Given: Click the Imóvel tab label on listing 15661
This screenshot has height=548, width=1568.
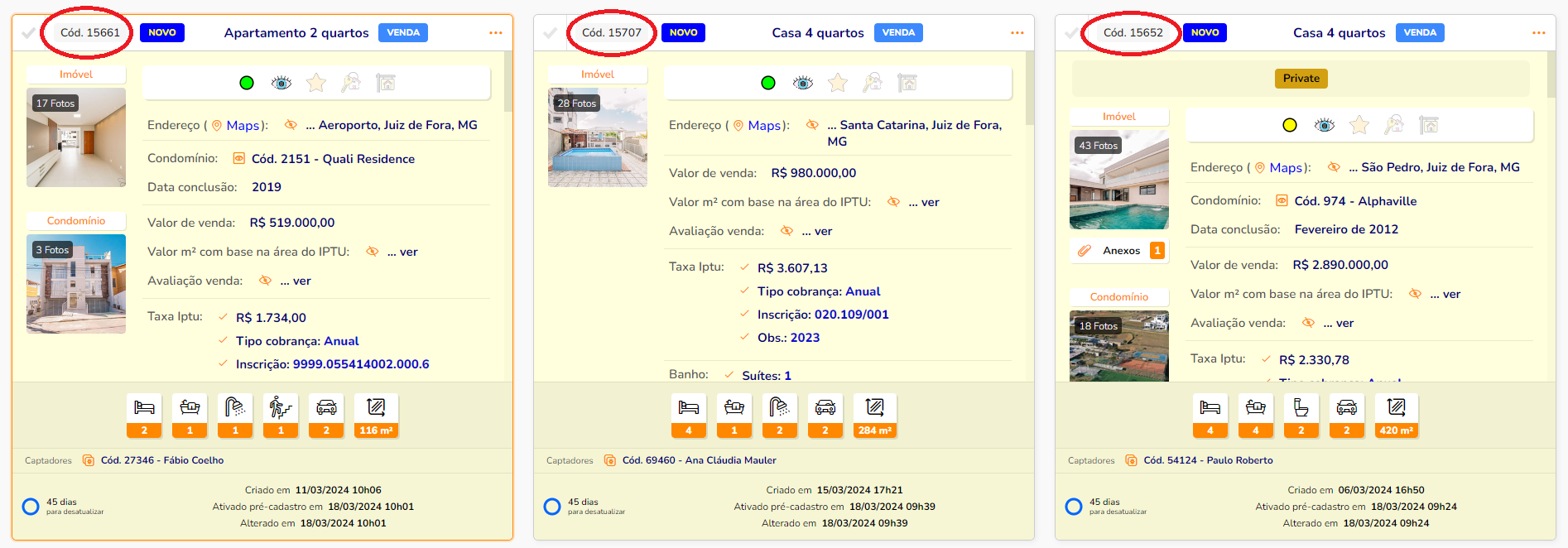Looking at the screenshot, I should [x=76, y=75].
